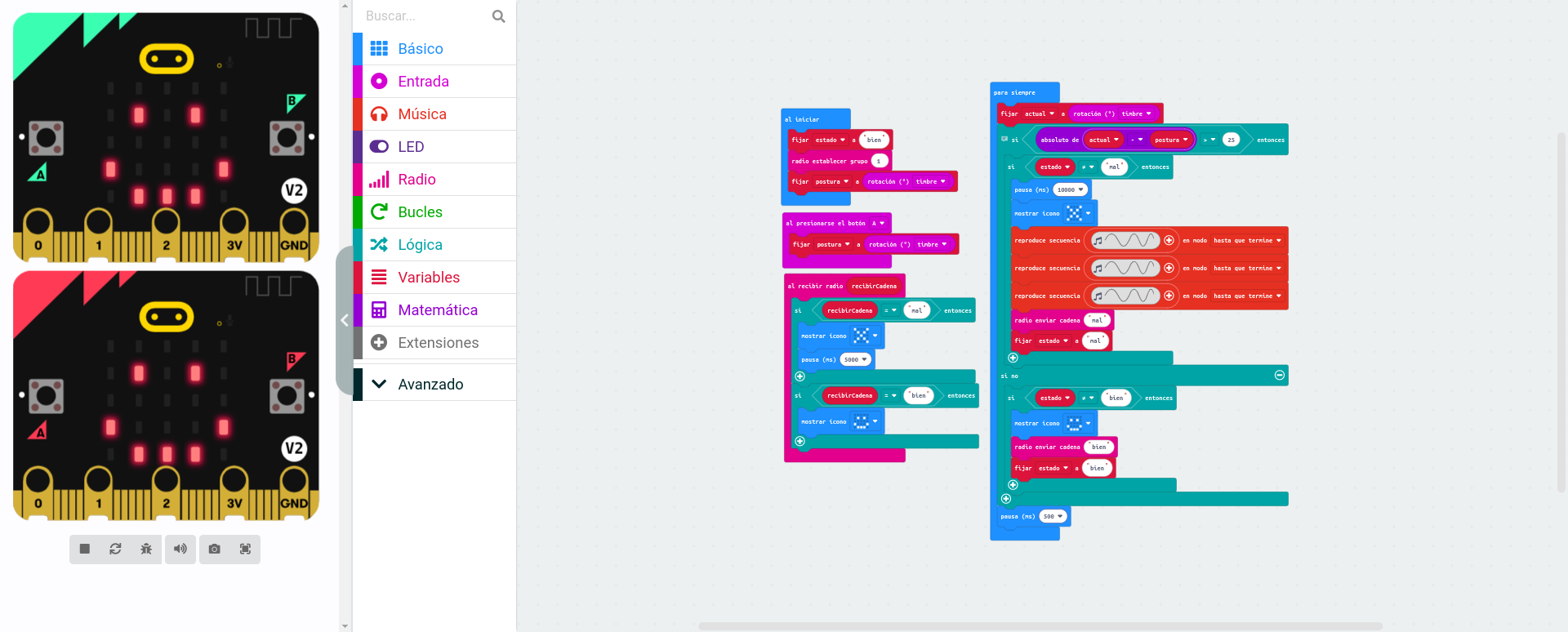Enable debug mode via the bug icon
The width and height of the screenshot is (1568, 632).
coord(146,550)
